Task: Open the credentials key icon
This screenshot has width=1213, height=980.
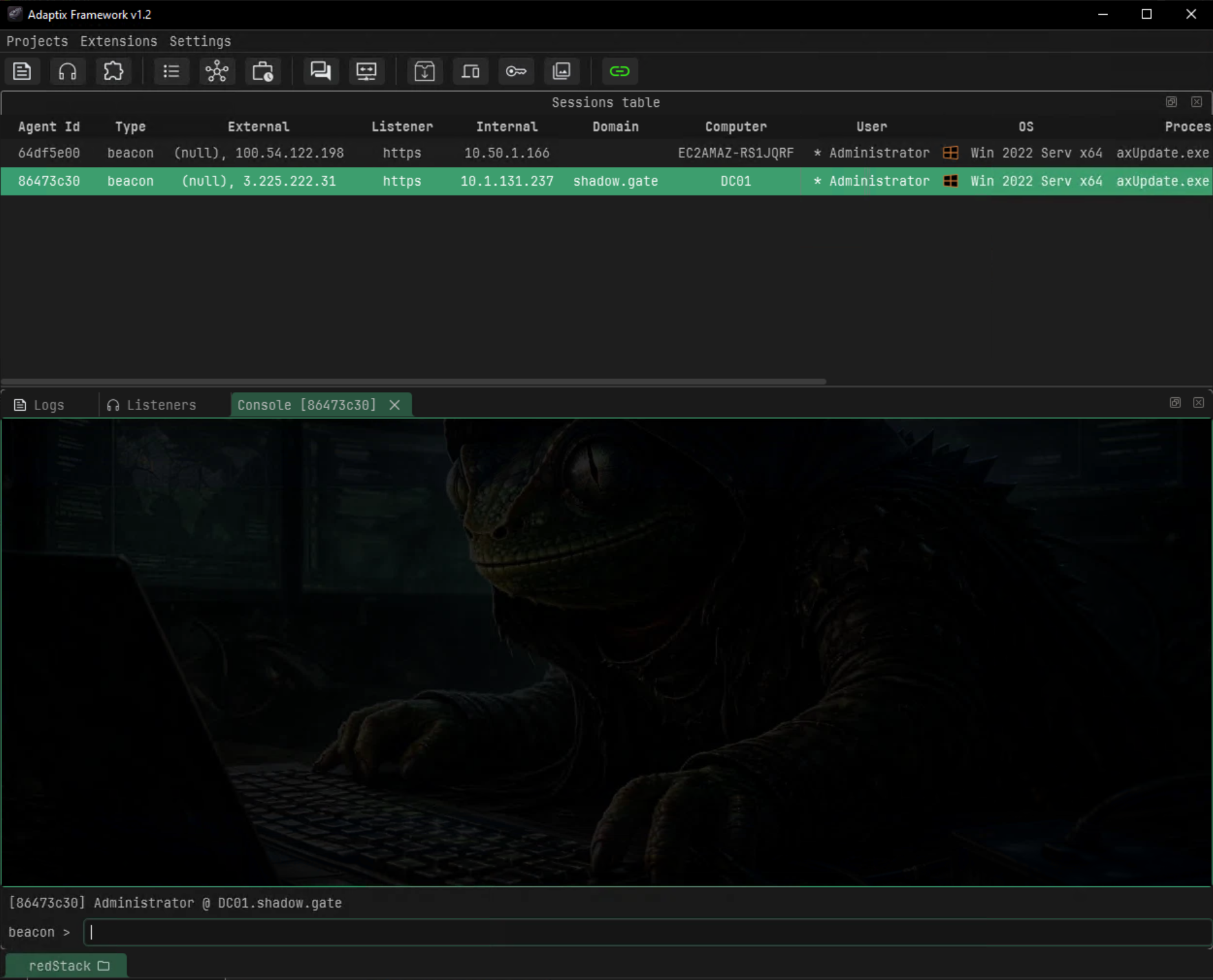Action: click(516, 71)
